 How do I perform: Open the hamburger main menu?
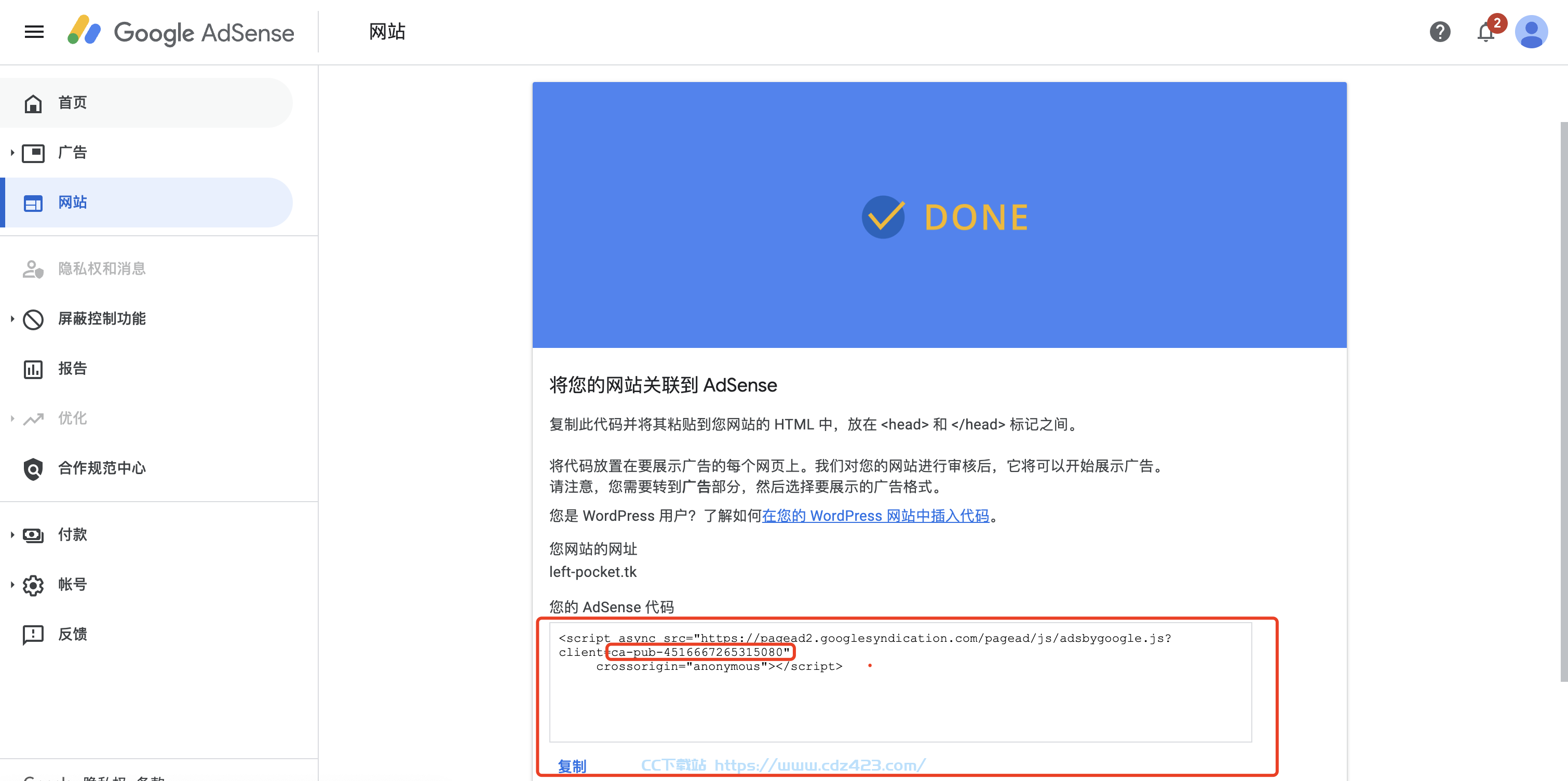[34, 32]
